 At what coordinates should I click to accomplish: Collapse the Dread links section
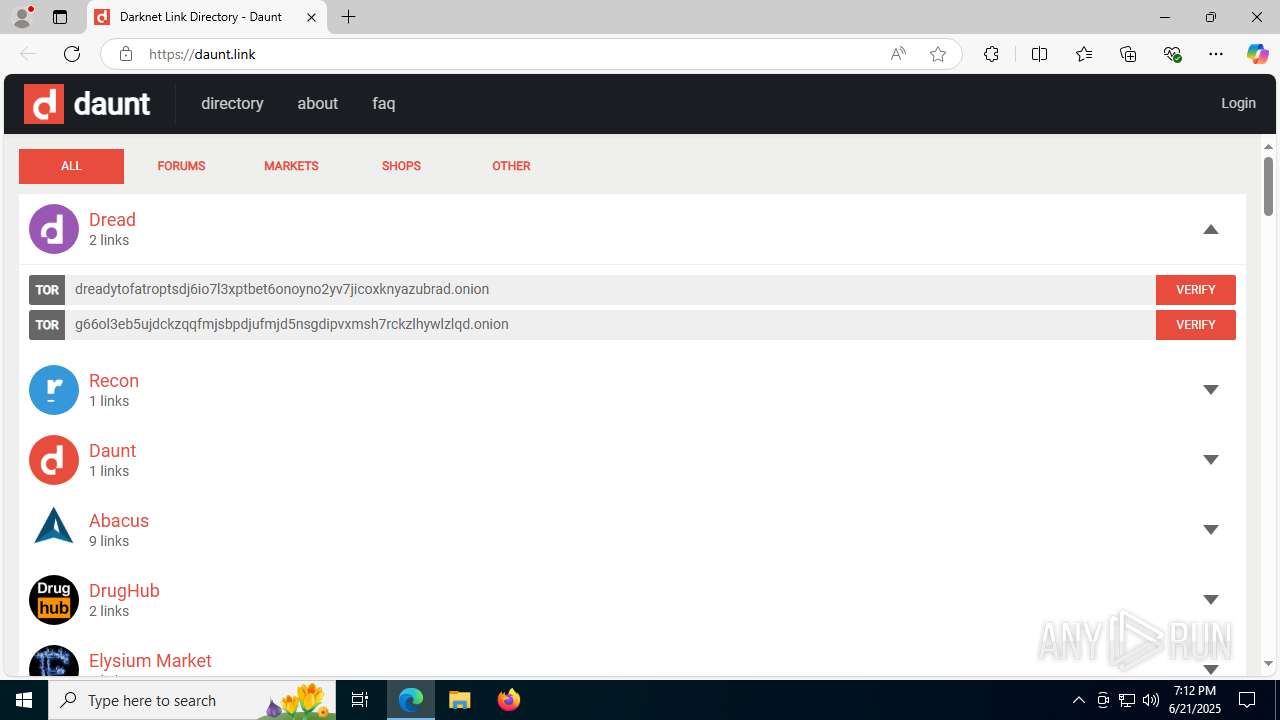[1211, 229]
